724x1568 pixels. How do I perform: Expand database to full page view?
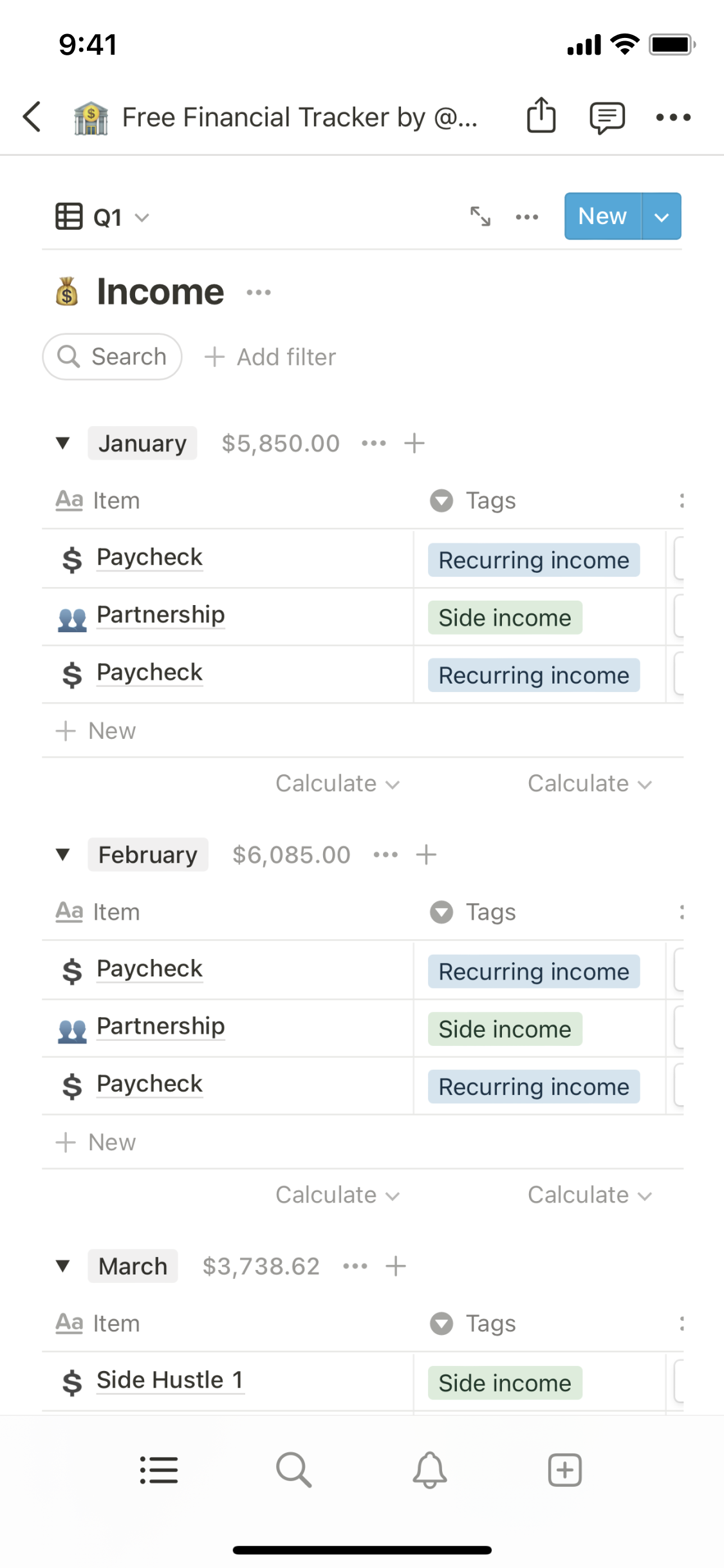click(x=480, y=216)
